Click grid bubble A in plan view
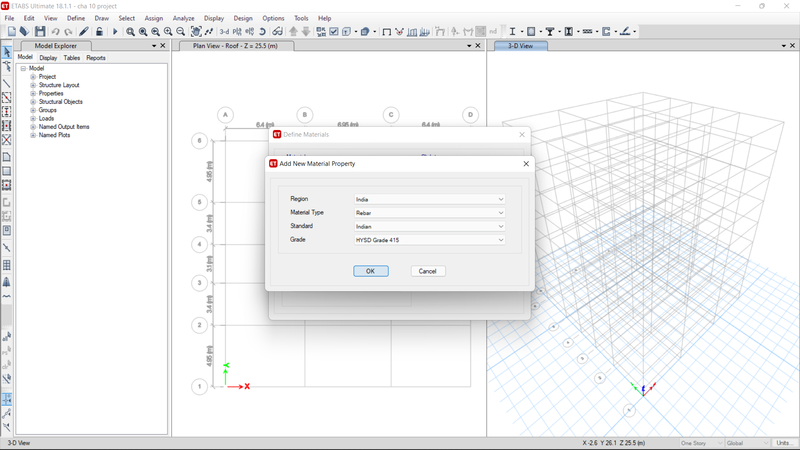This screenshot has width=800, height=450. pyautogui.click(x=225, y=115)
